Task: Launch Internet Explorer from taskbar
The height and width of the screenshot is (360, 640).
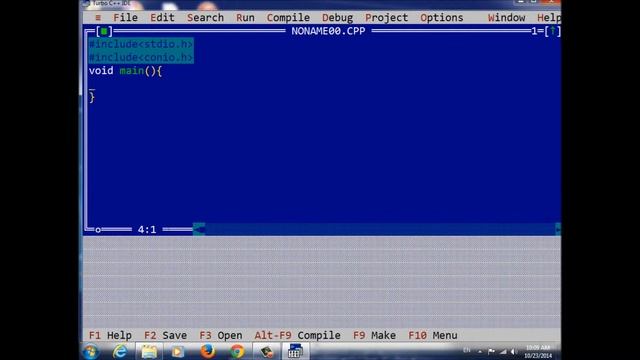Action: pos(120,351)
